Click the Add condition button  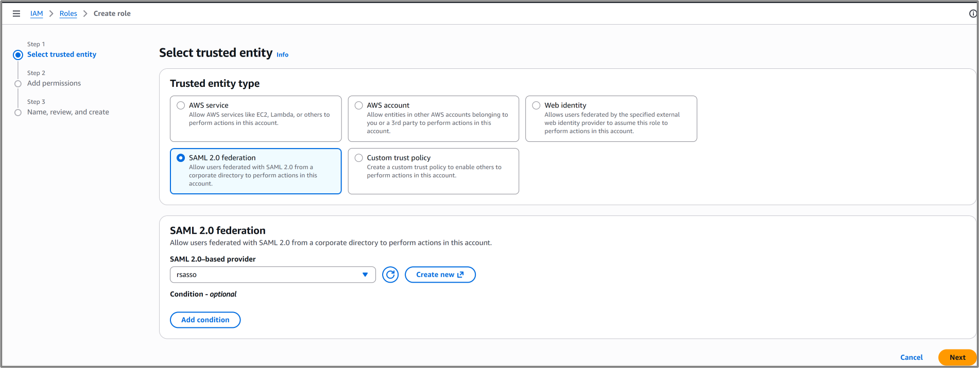(x=205, y=320)
